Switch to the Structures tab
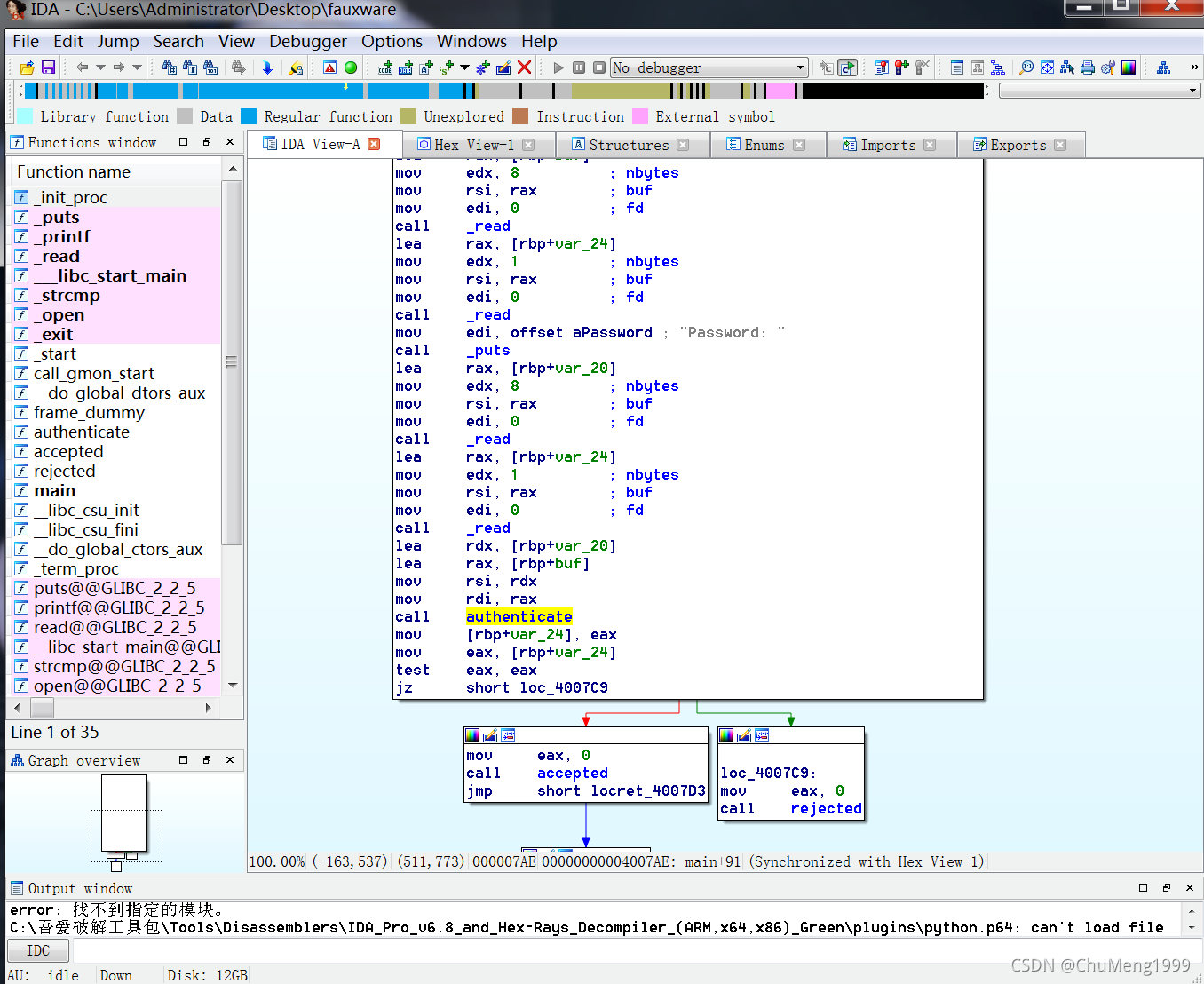Screen dimensions: 1204x984 [628, 145]
